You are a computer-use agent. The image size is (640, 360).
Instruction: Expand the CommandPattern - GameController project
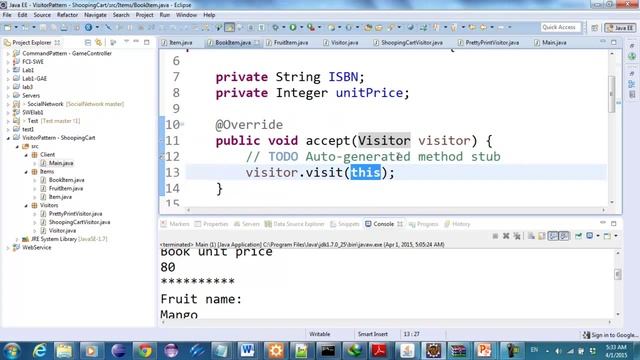coord(8,53)
